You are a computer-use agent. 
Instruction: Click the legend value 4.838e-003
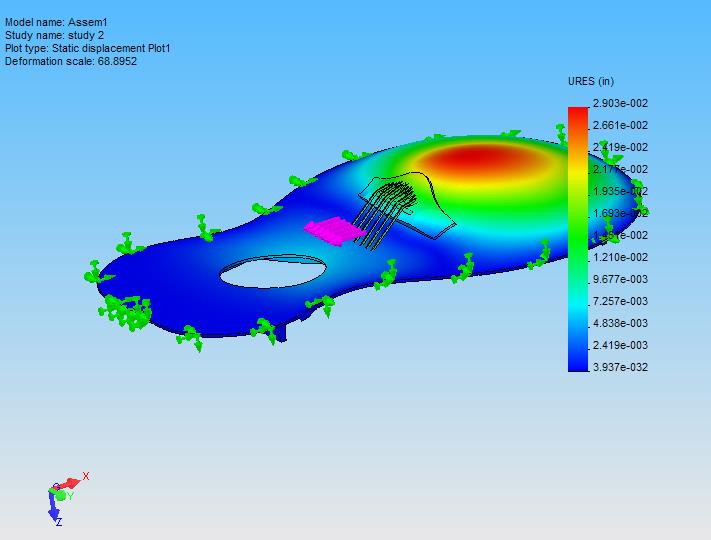(620, 323)
